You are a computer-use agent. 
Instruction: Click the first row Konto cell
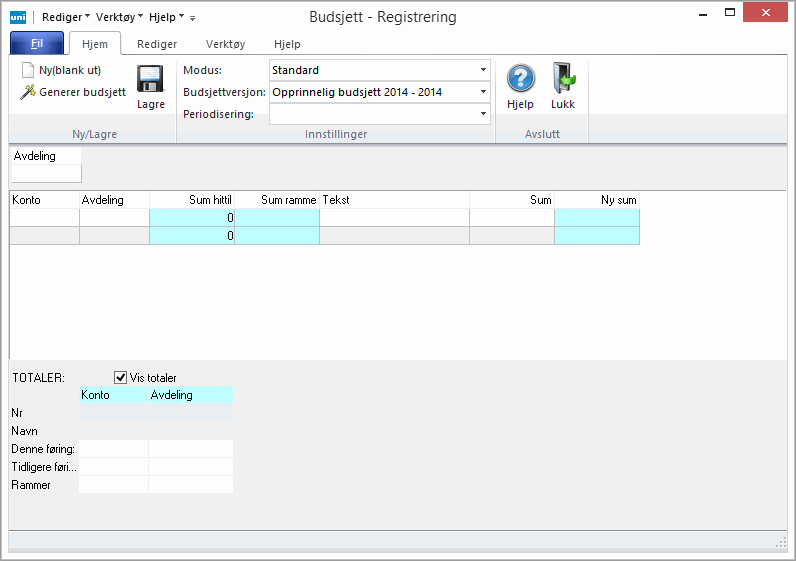pos(44,218)
